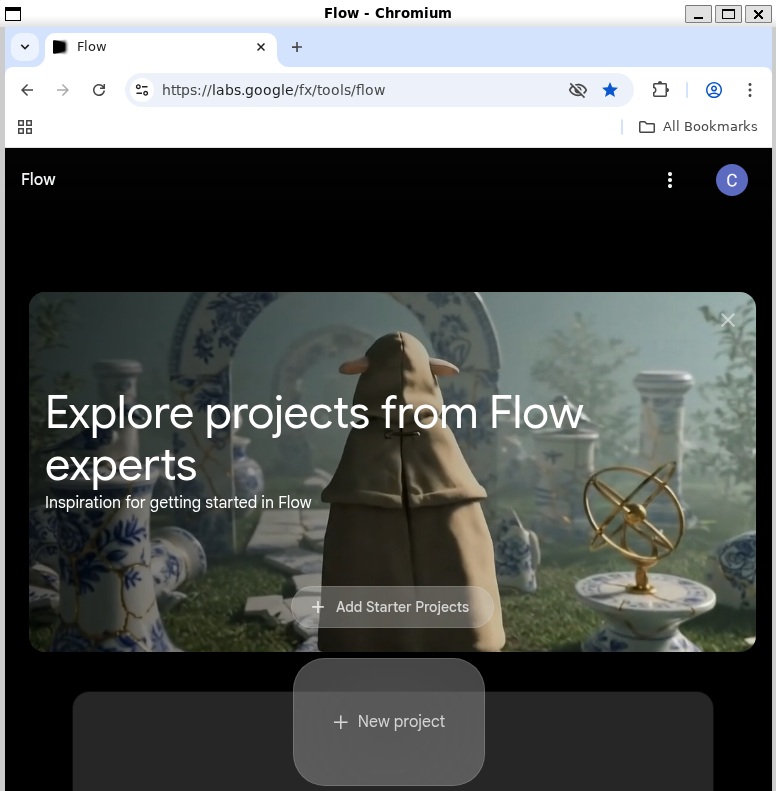Close the Flow tab
Viewport: 776px width, 791px height.
pos(261,47)
